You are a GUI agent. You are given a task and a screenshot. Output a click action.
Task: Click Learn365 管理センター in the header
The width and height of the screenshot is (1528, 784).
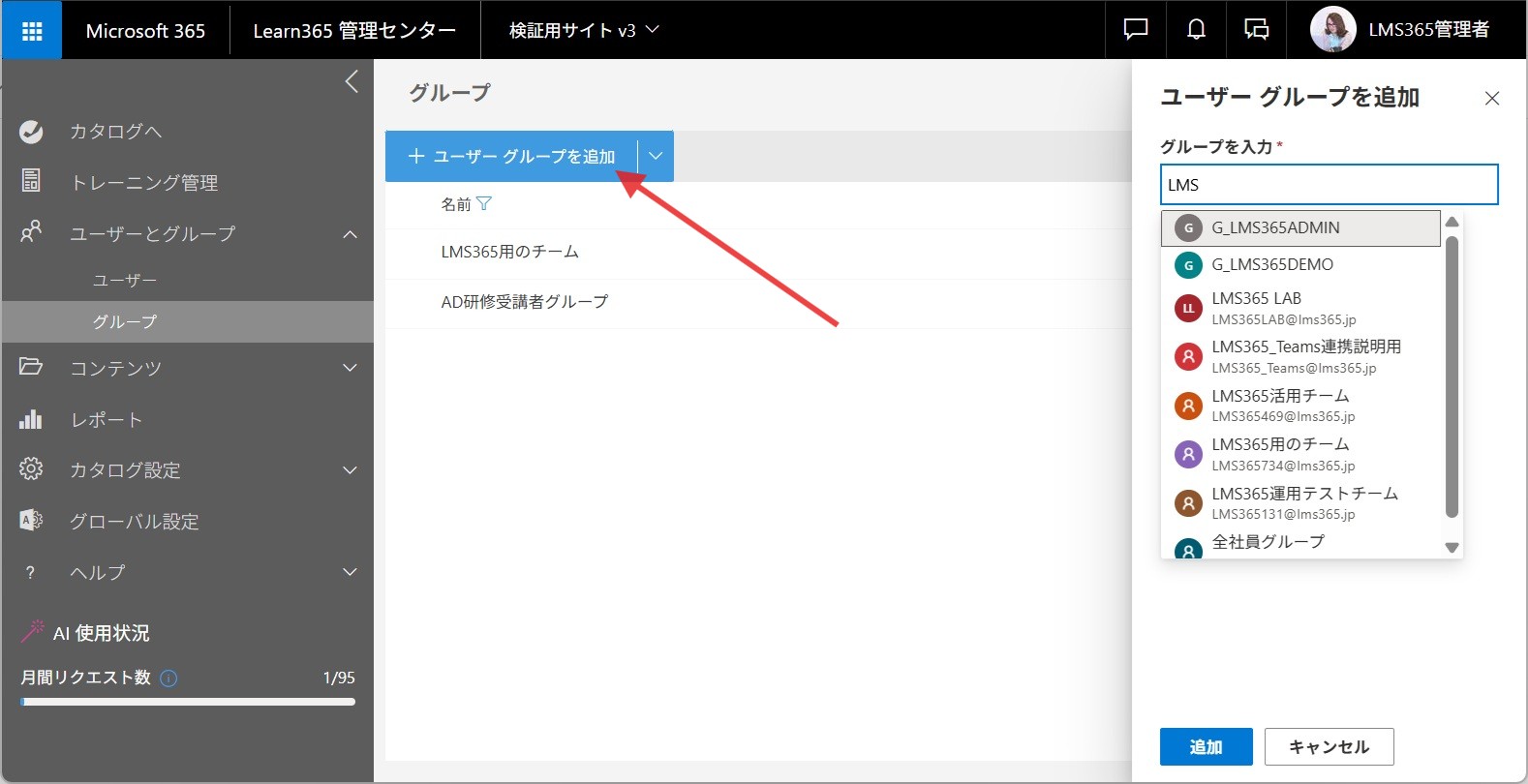[354, 31]
